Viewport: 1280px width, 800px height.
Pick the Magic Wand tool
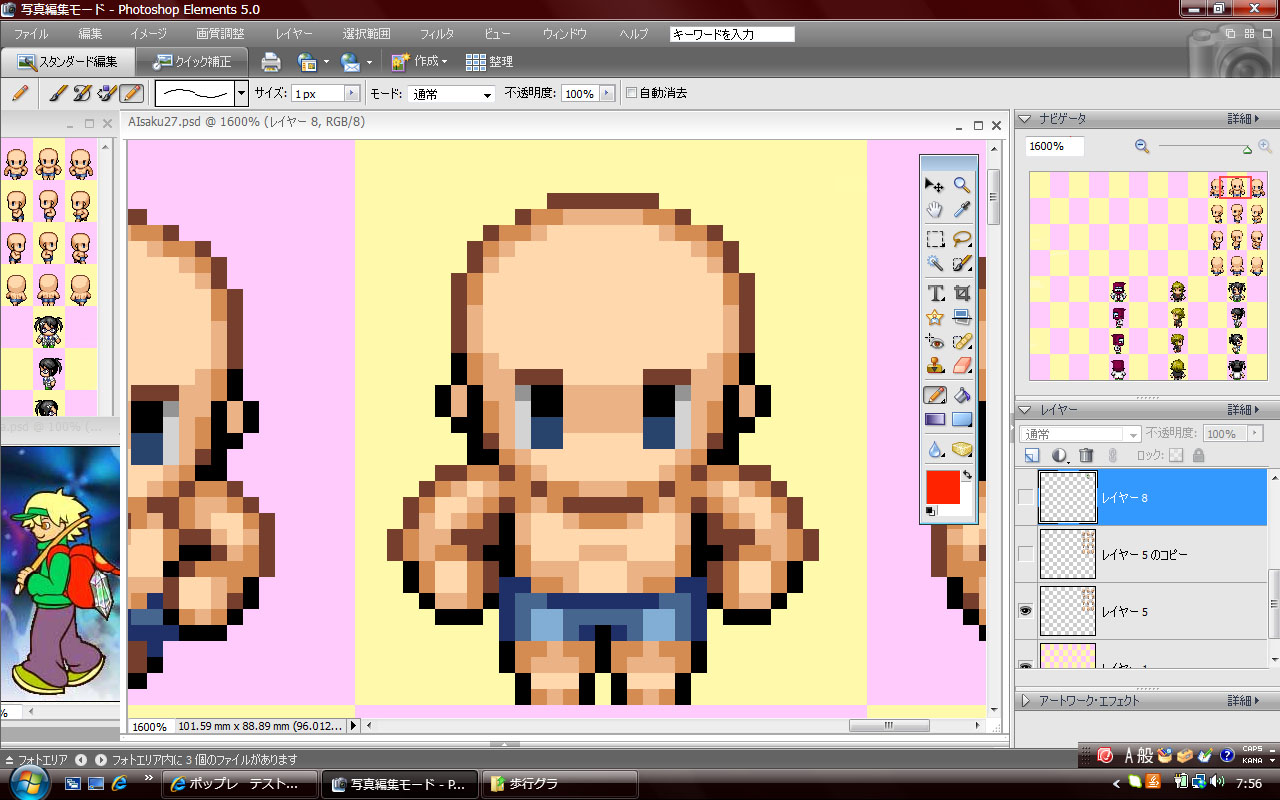(x=935, y=264)
